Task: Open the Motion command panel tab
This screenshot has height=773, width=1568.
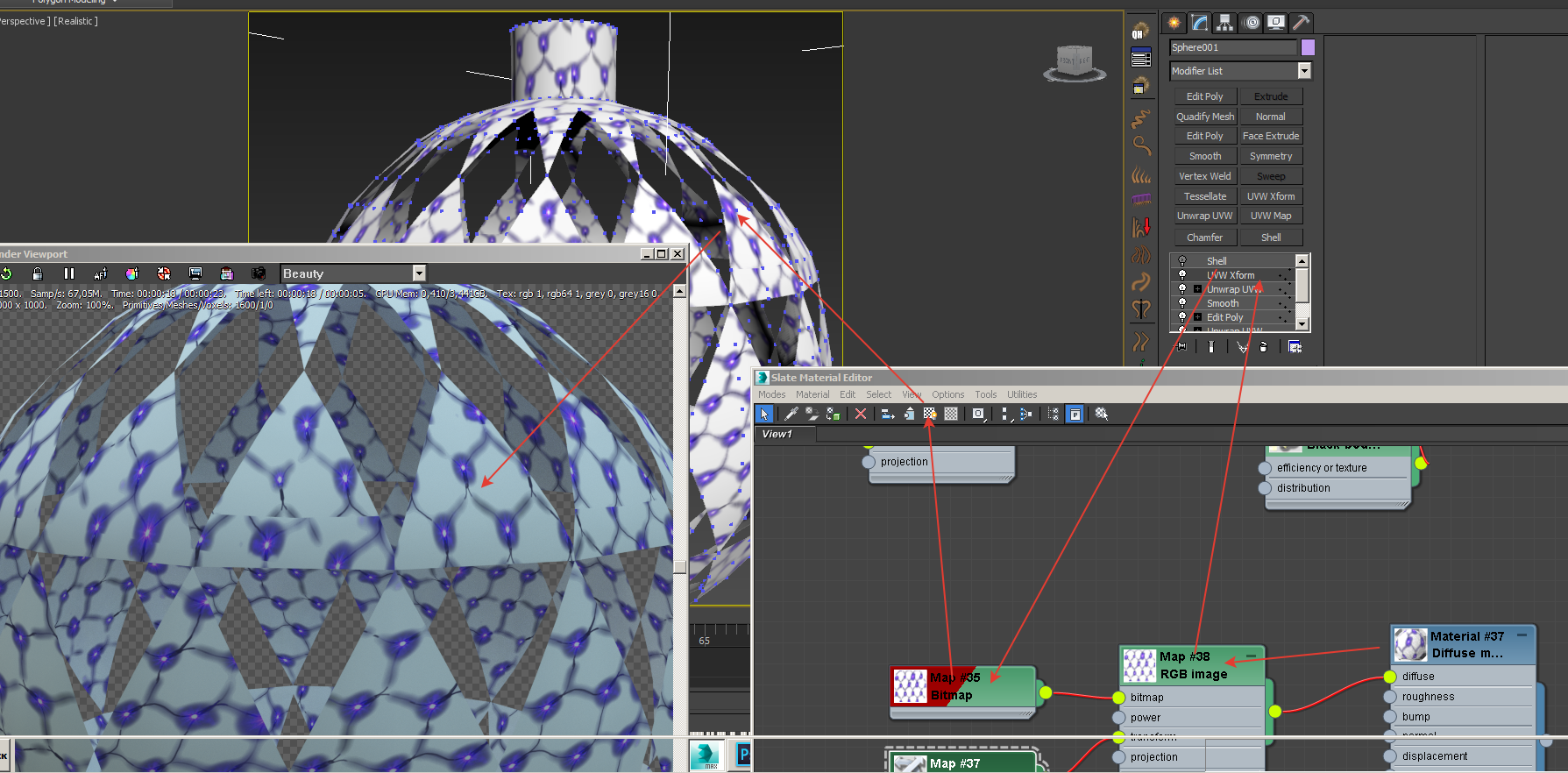Action: tap(1252, 23)
